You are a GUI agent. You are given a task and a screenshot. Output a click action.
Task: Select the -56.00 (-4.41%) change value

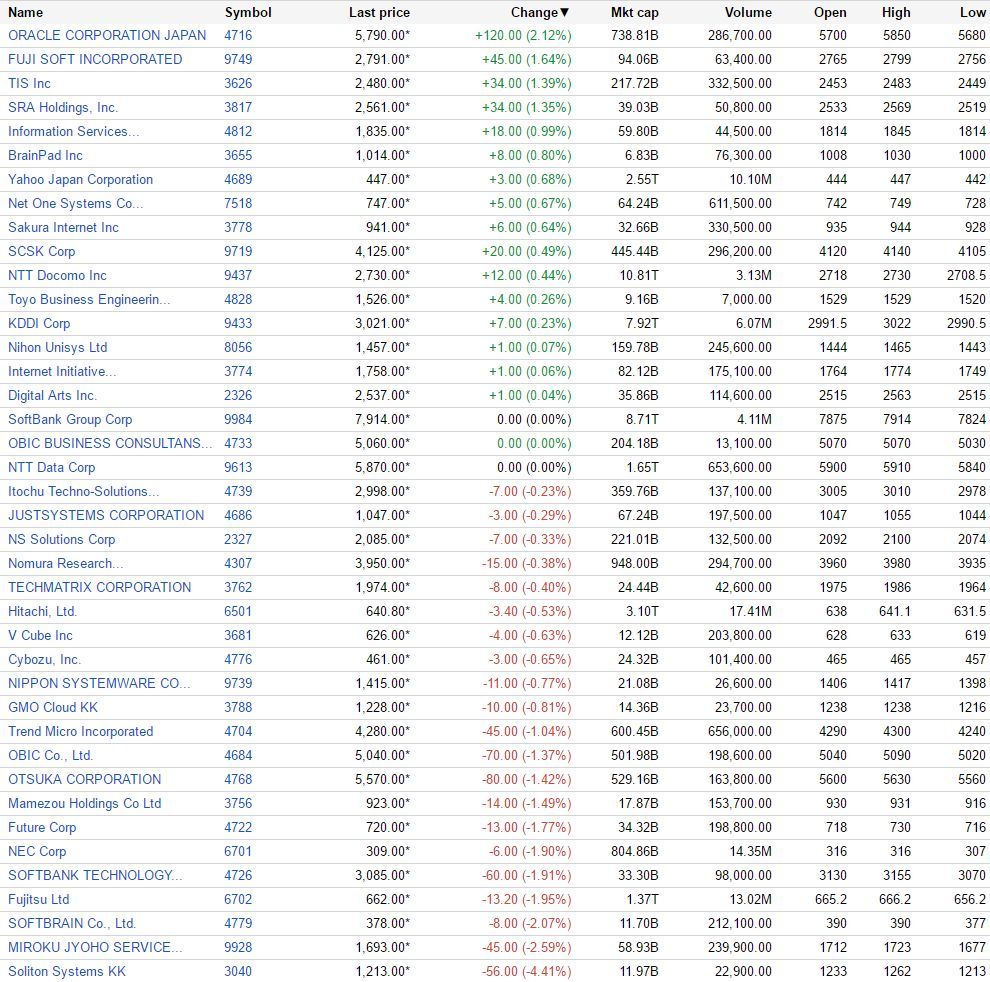click(x=527, y=971)
